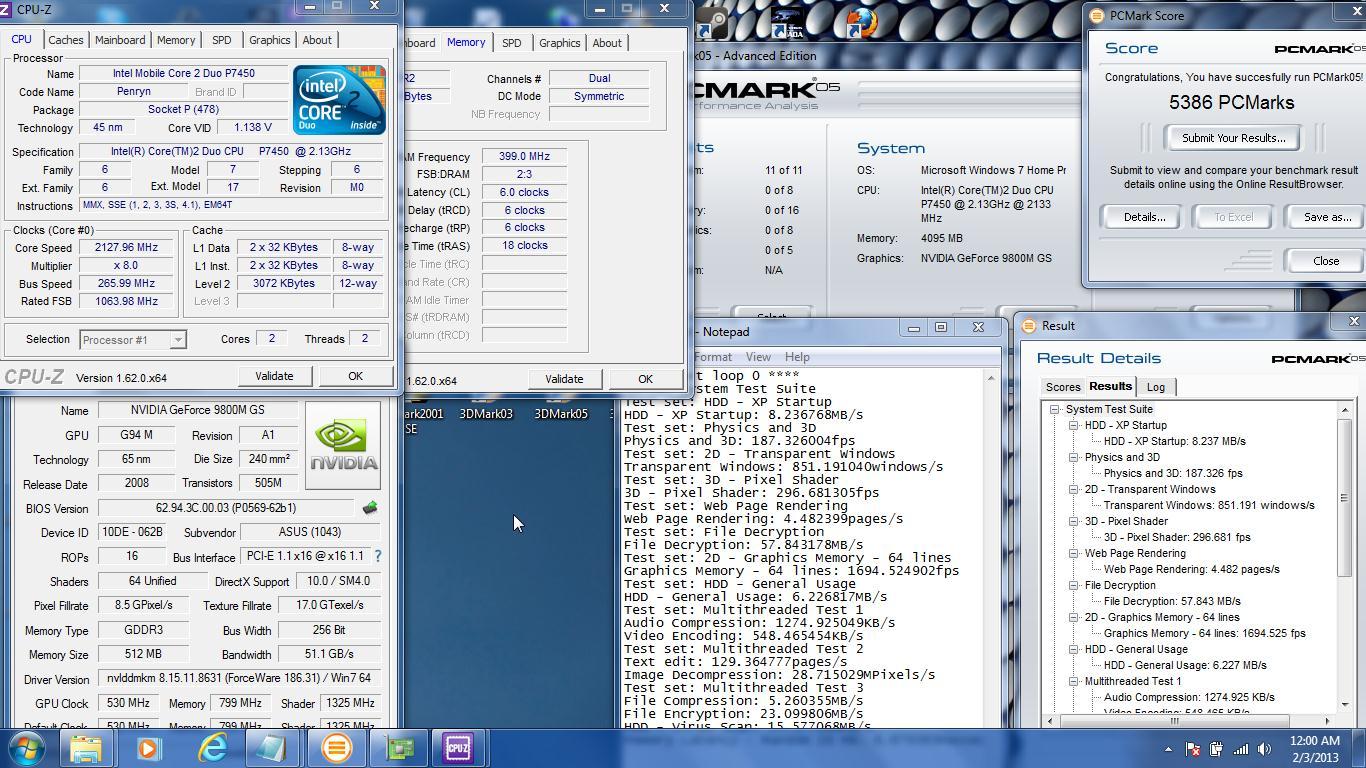The image size is (1366, 768).
Task: Click Validate in second CPU-Z window
Action: coord(564,379)
